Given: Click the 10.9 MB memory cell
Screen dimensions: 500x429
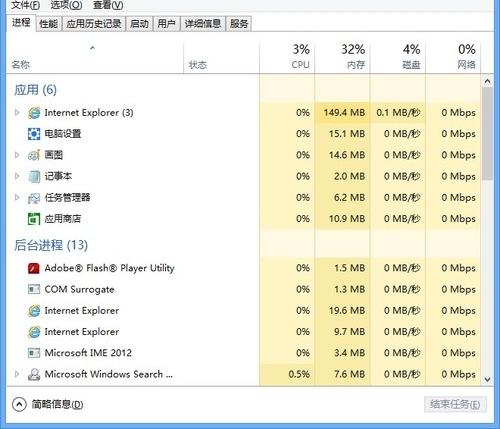Looking at the screenshot, I should click(x=342, y=219).
